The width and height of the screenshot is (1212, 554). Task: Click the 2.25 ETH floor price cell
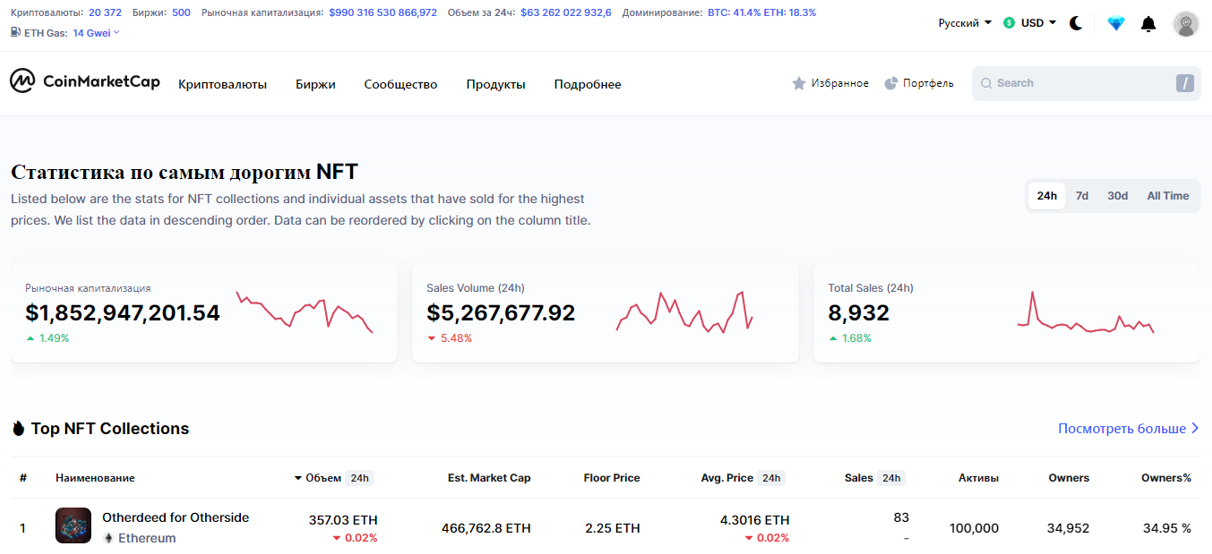pyautogui.click(x=612, y=528)
